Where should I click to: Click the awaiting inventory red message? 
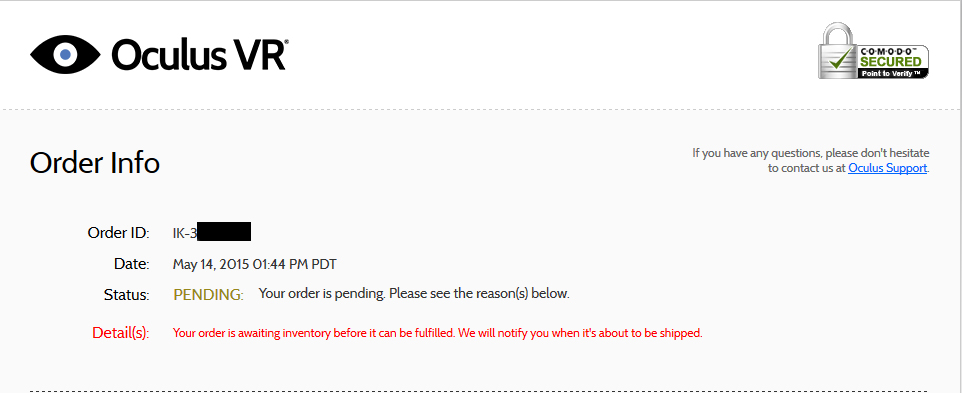point(437,334)
